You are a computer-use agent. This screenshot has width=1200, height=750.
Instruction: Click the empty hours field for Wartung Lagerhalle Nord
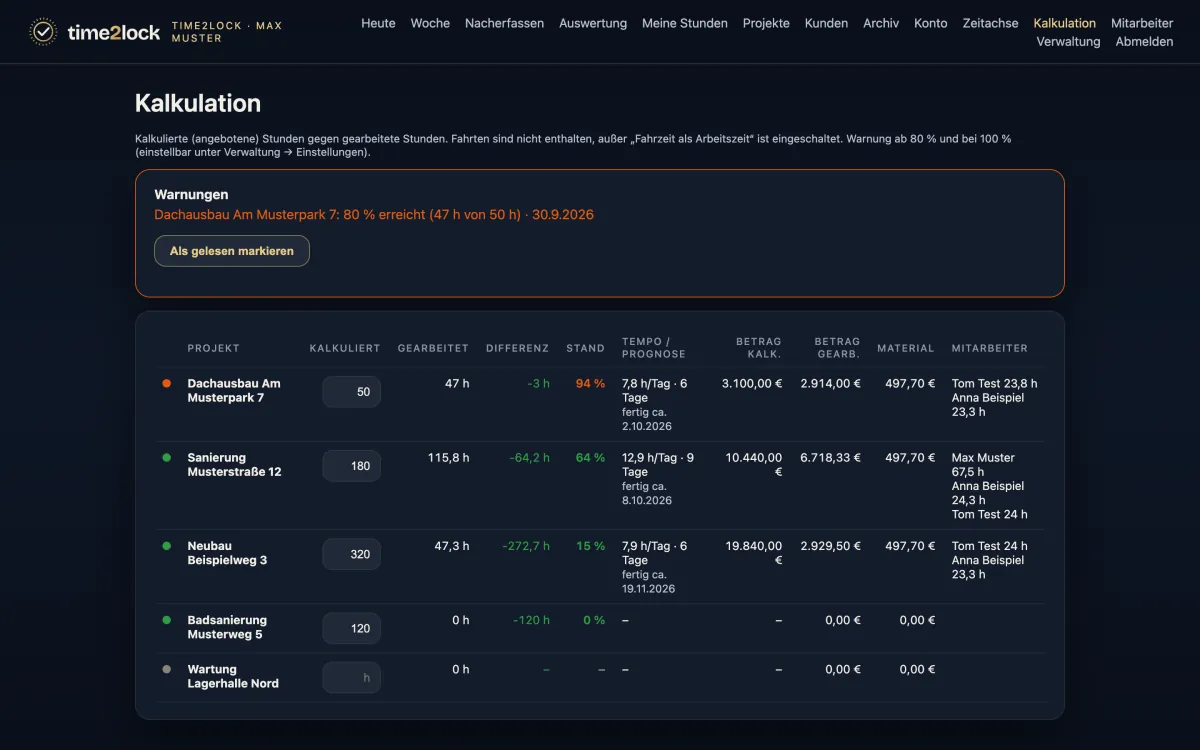(x=351, y=678)
